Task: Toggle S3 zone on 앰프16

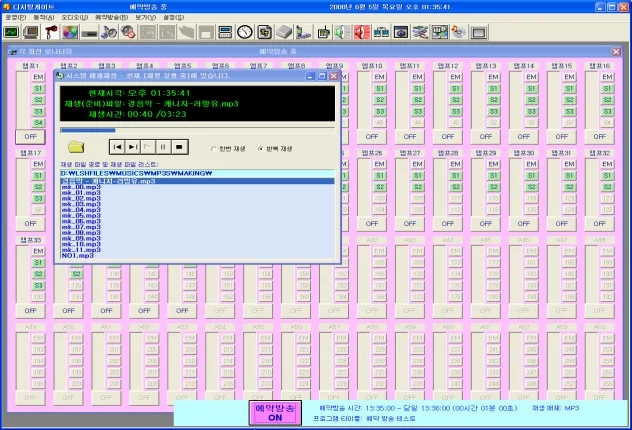Action: point(607,112)
